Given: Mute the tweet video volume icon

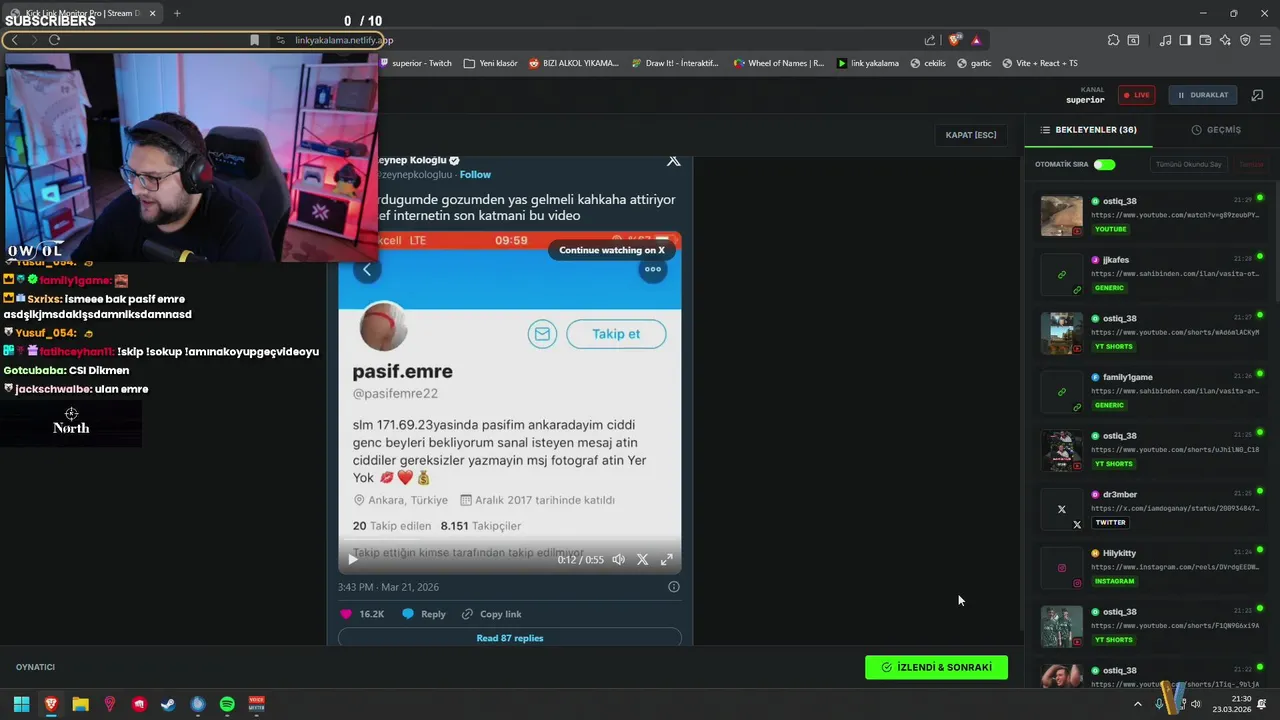Looking at the screenshot, I should coord(618,560).
